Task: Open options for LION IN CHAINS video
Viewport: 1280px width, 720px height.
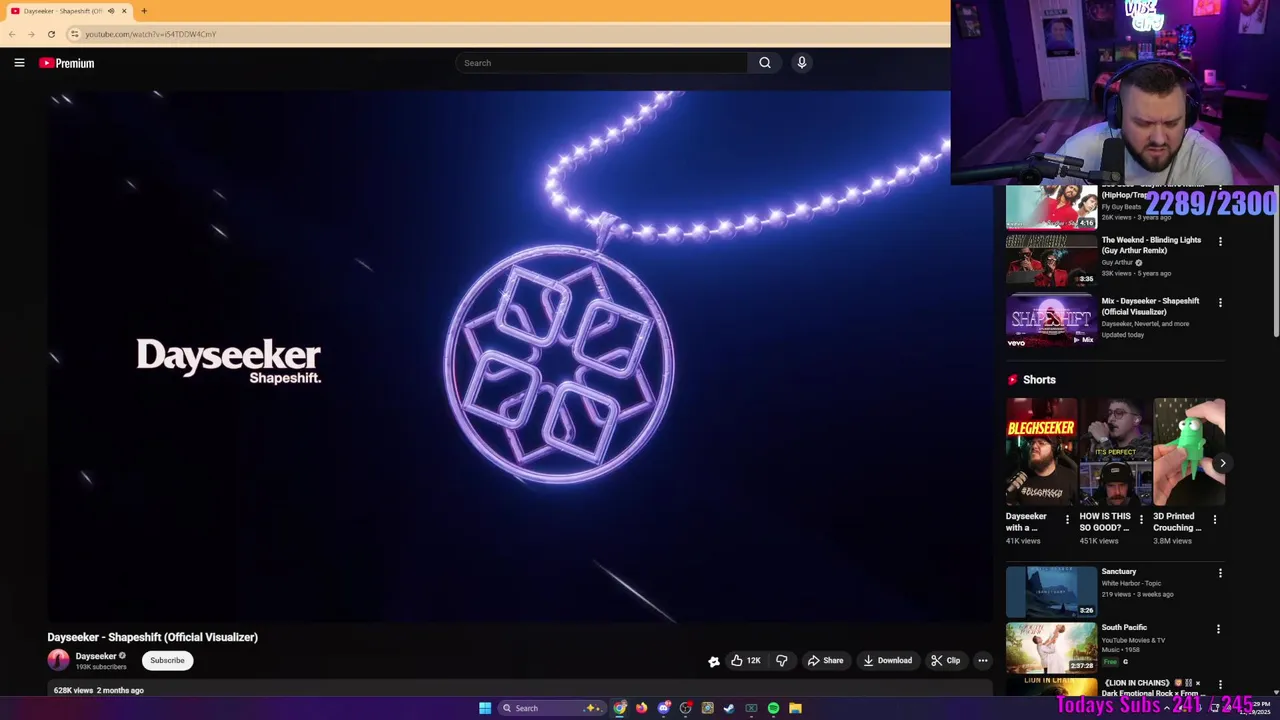Action: click(x=1220, y=685)
